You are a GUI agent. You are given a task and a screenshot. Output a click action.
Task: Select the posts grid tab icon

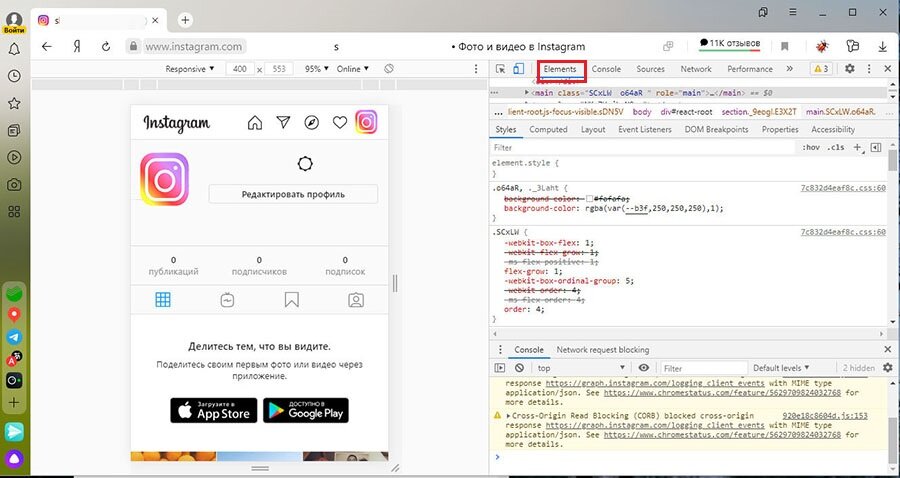[163, 300]
